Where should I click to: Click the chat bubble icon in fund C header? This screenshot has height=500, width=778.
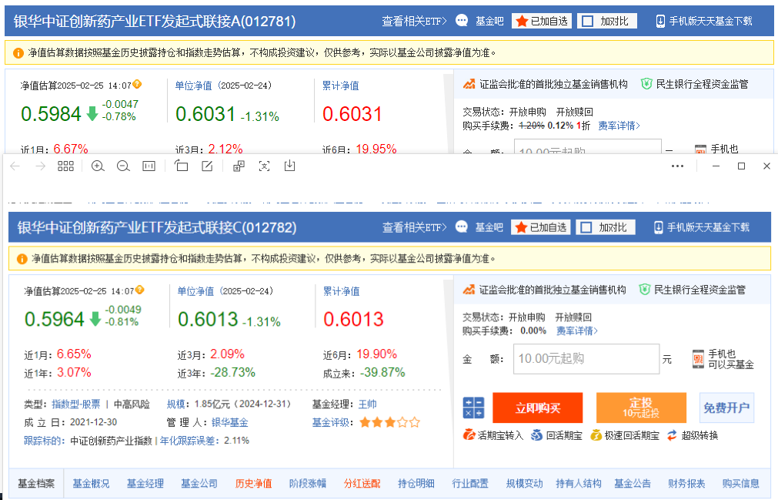[461, 227]
